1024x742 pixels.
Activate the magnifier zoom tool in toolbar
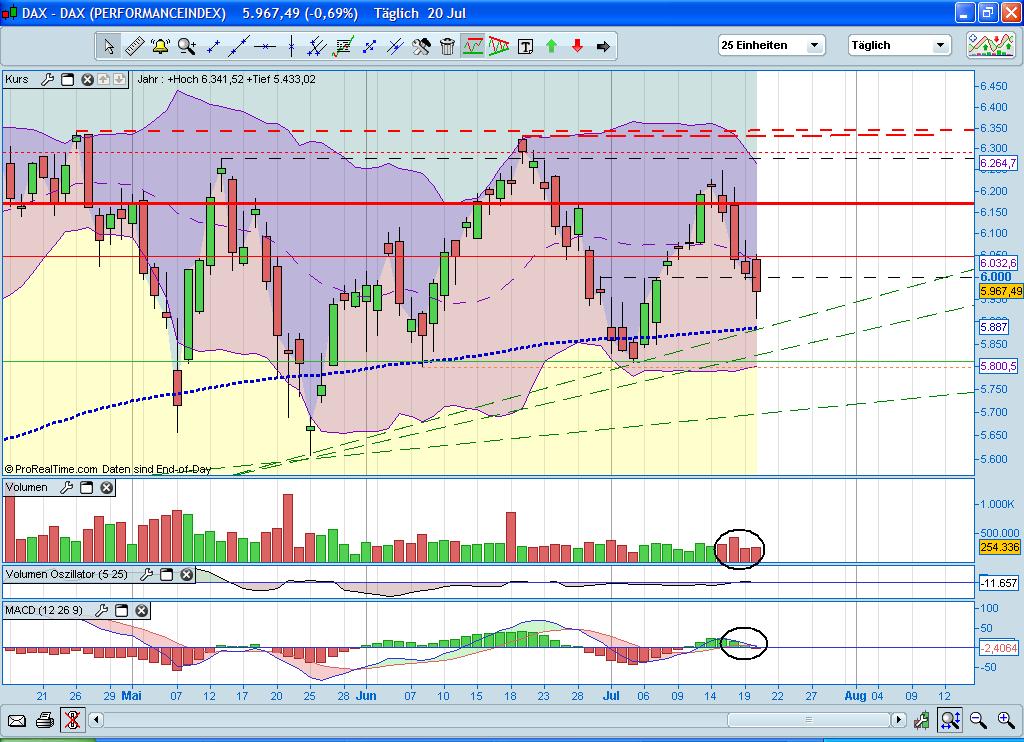(x=187, y=46)
